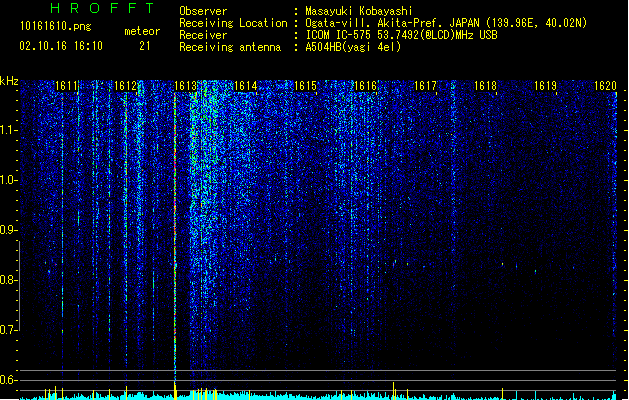Click the meteor count 21
This screenshot has height=400, width=629.
pos(145,46)
